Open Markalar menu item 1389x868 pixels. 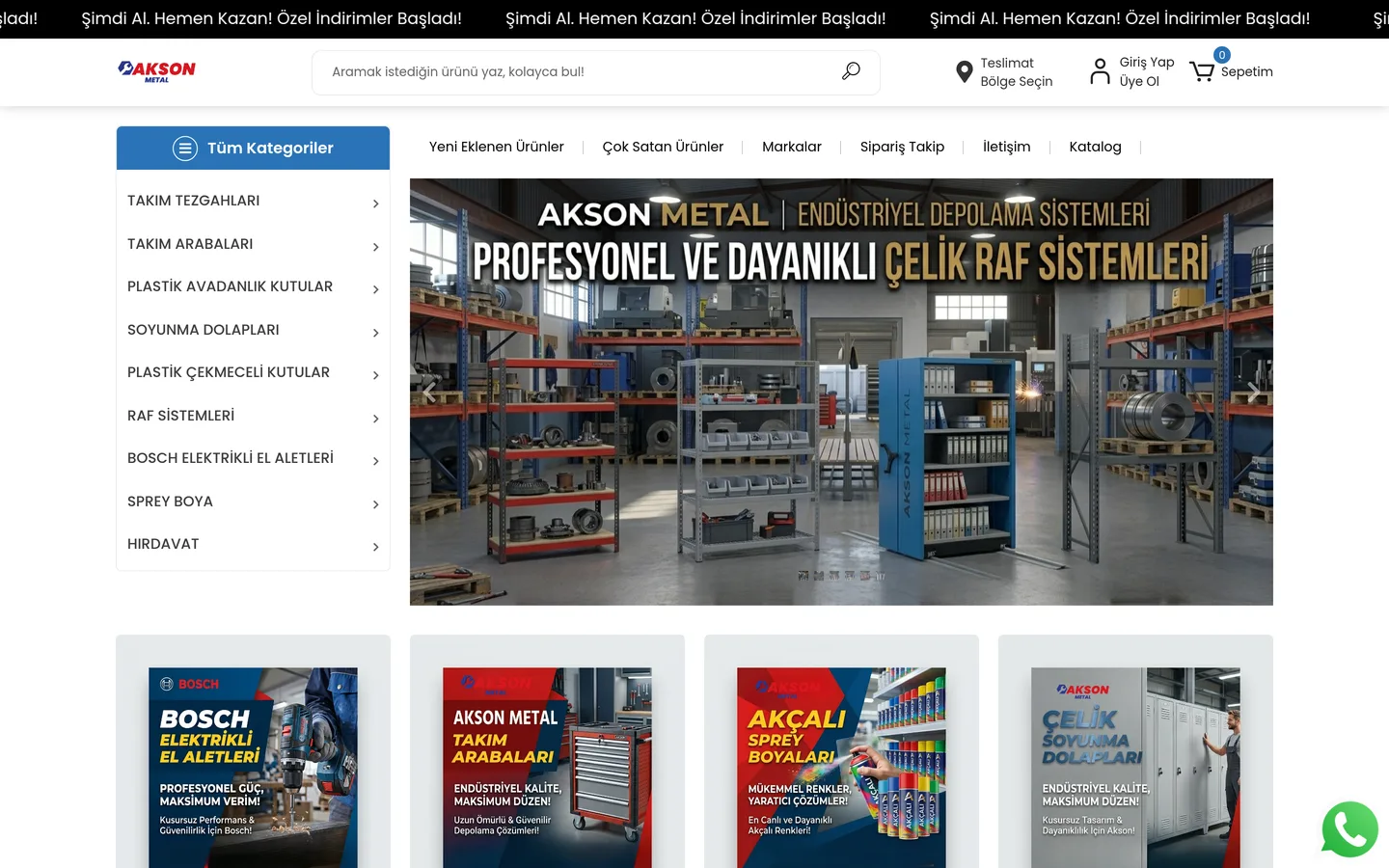[792, 147]
